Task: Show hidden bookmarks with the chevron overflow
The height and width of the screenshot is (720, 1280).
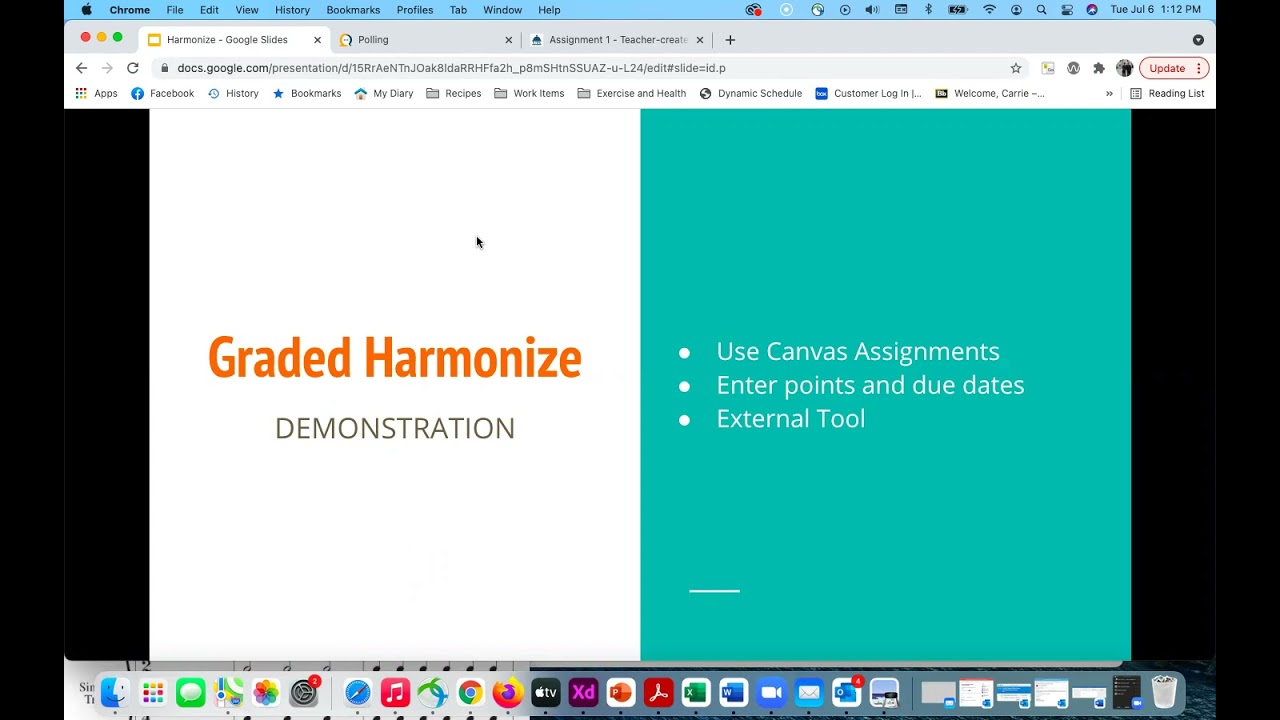Action: [x=1109, y=93]
